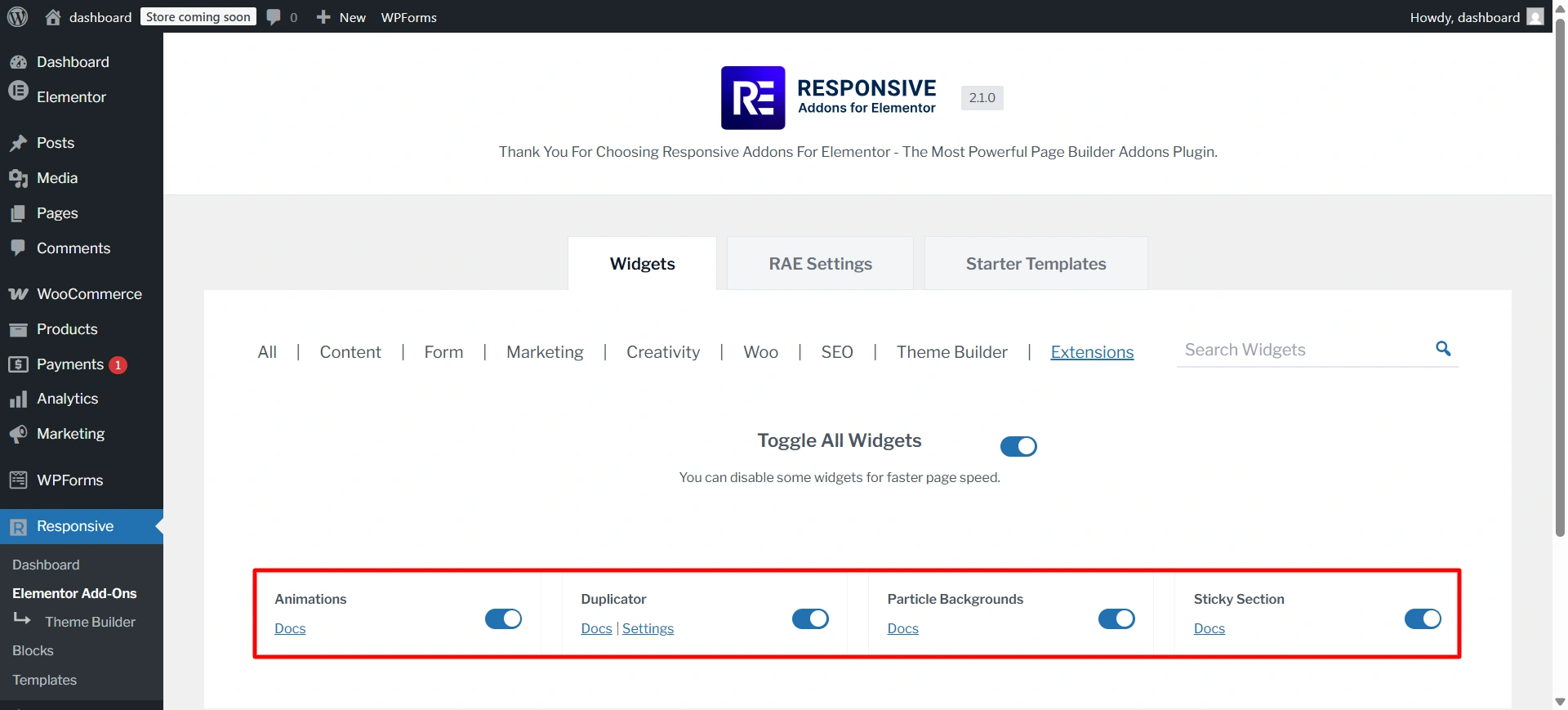This screenshot has height=710, width=1568.
Task: Click the Dashboard palette icon in sidebar
Action: (18, 62)
